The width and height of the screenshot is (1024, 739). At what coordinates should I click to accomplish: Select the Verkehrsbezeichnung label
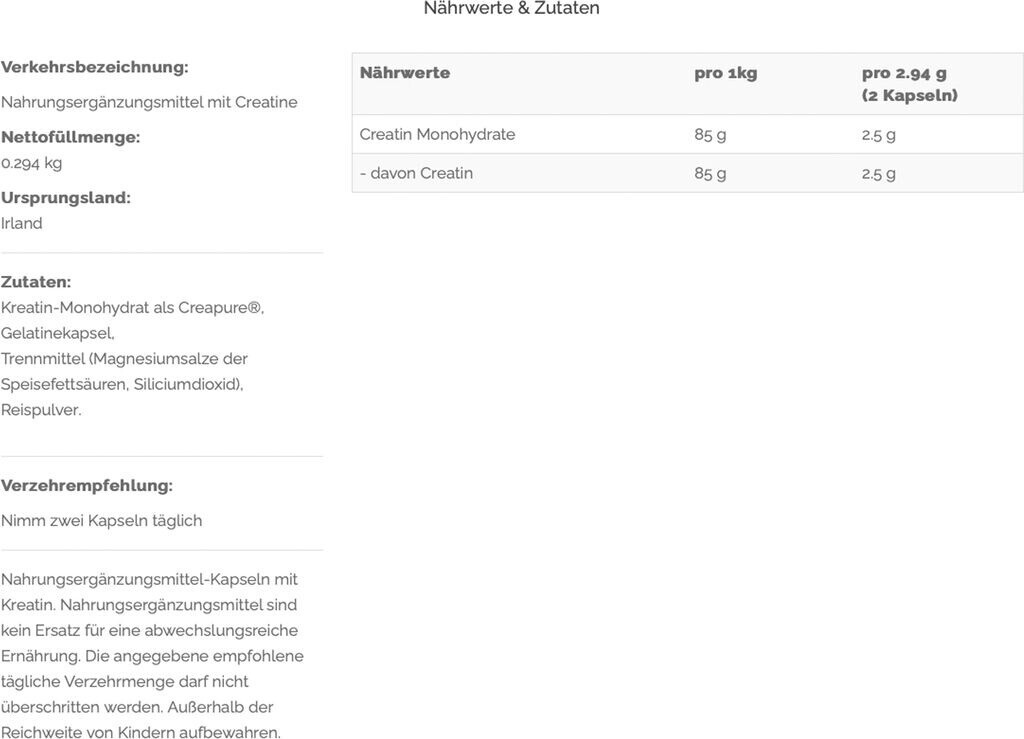coord(95,67)
